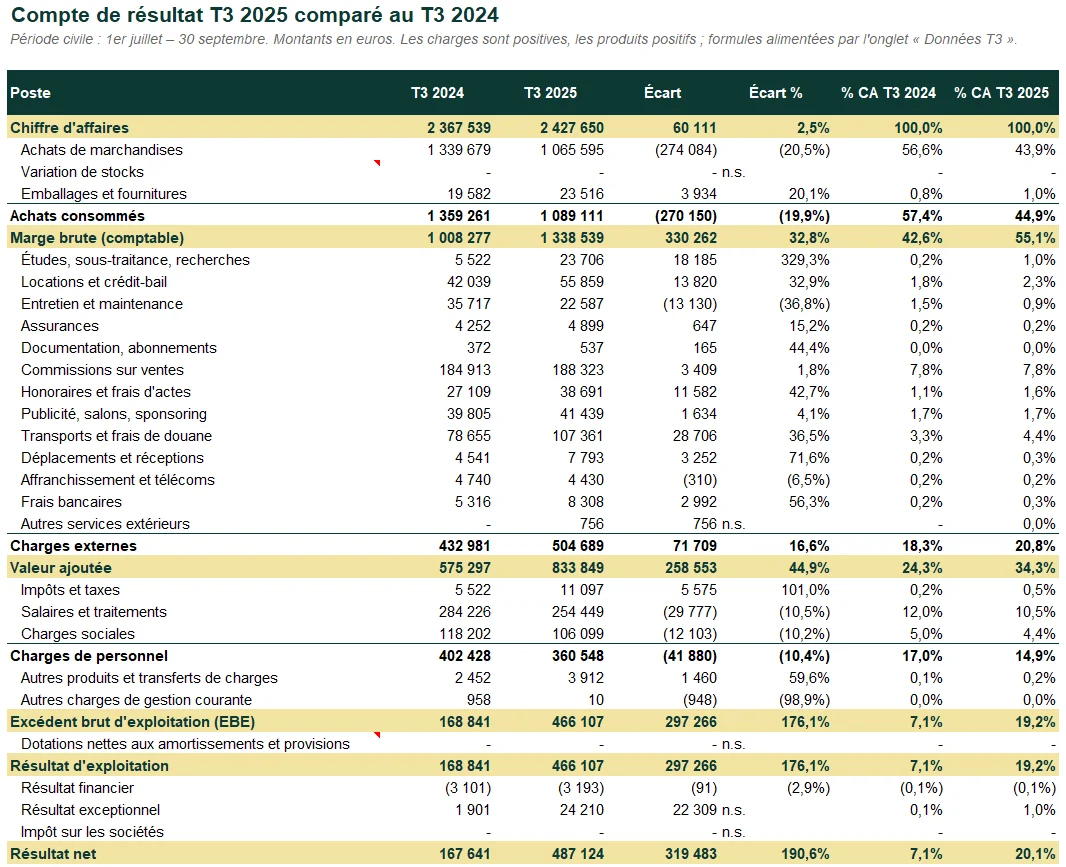The width and height of the screenshot is (1066, 867).
Task: Select 'Études, sous-traitance, recherches' label
Action: click(135, 260)
